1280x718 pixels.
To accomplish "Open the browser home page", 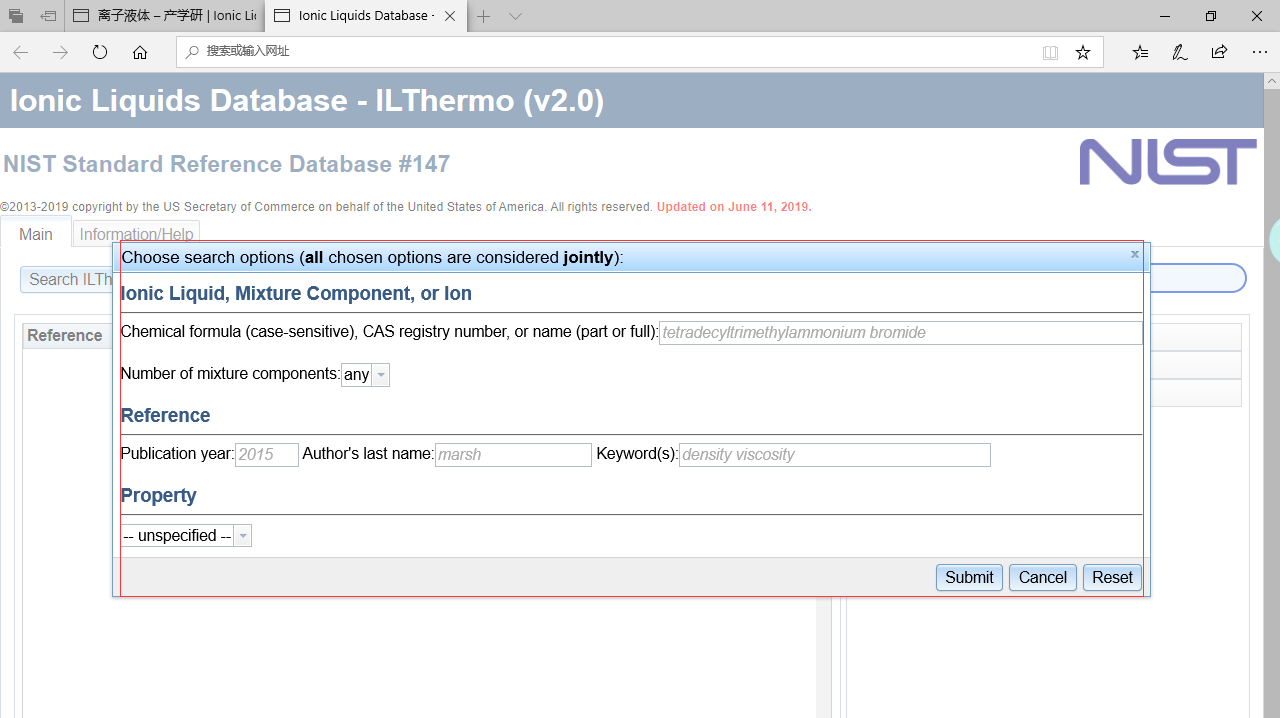I will click(140, 53).
